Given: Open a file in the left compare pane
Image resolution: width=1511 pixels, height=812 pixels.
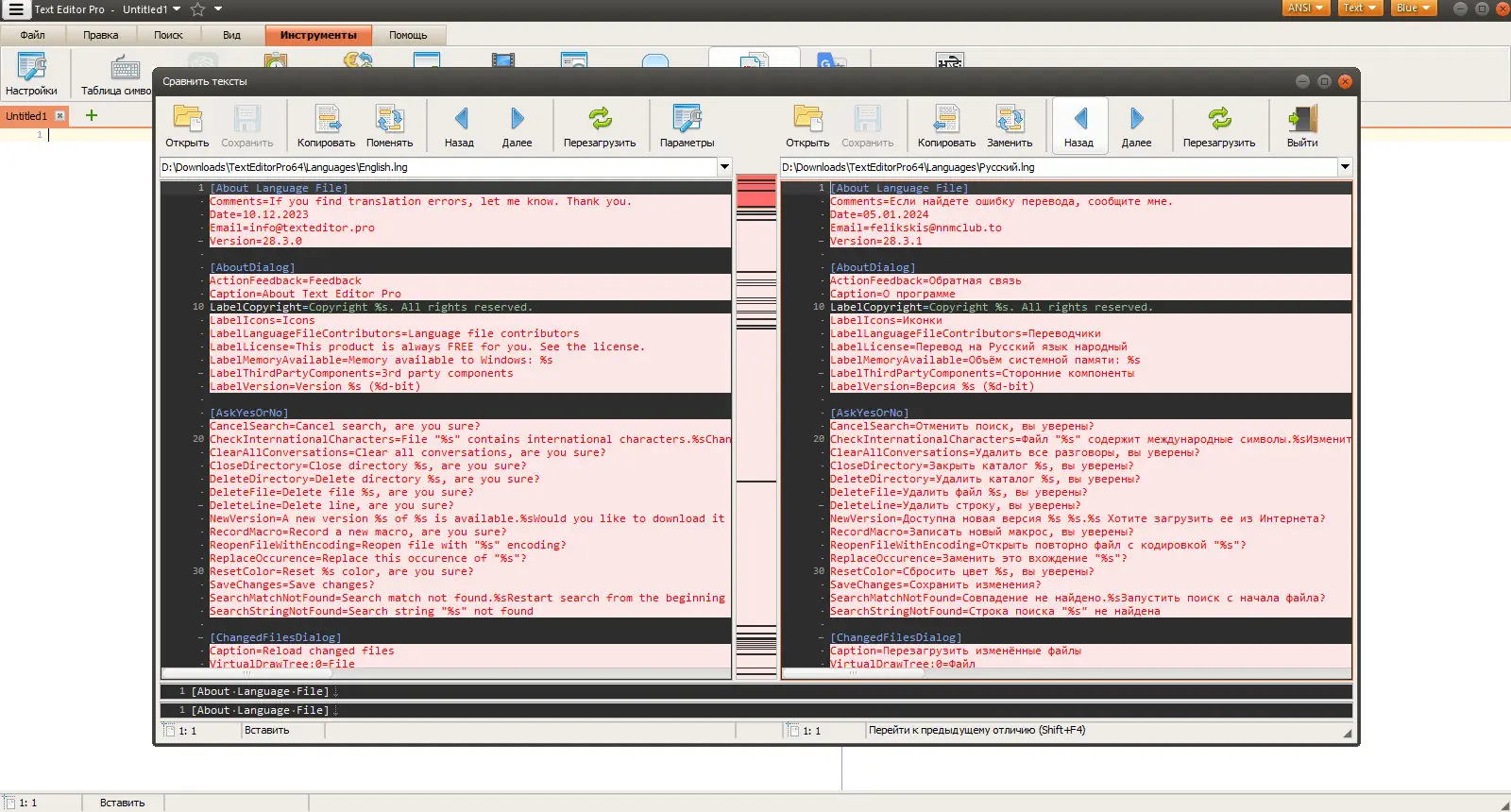Looking at the screenshot, I should 187,127.
